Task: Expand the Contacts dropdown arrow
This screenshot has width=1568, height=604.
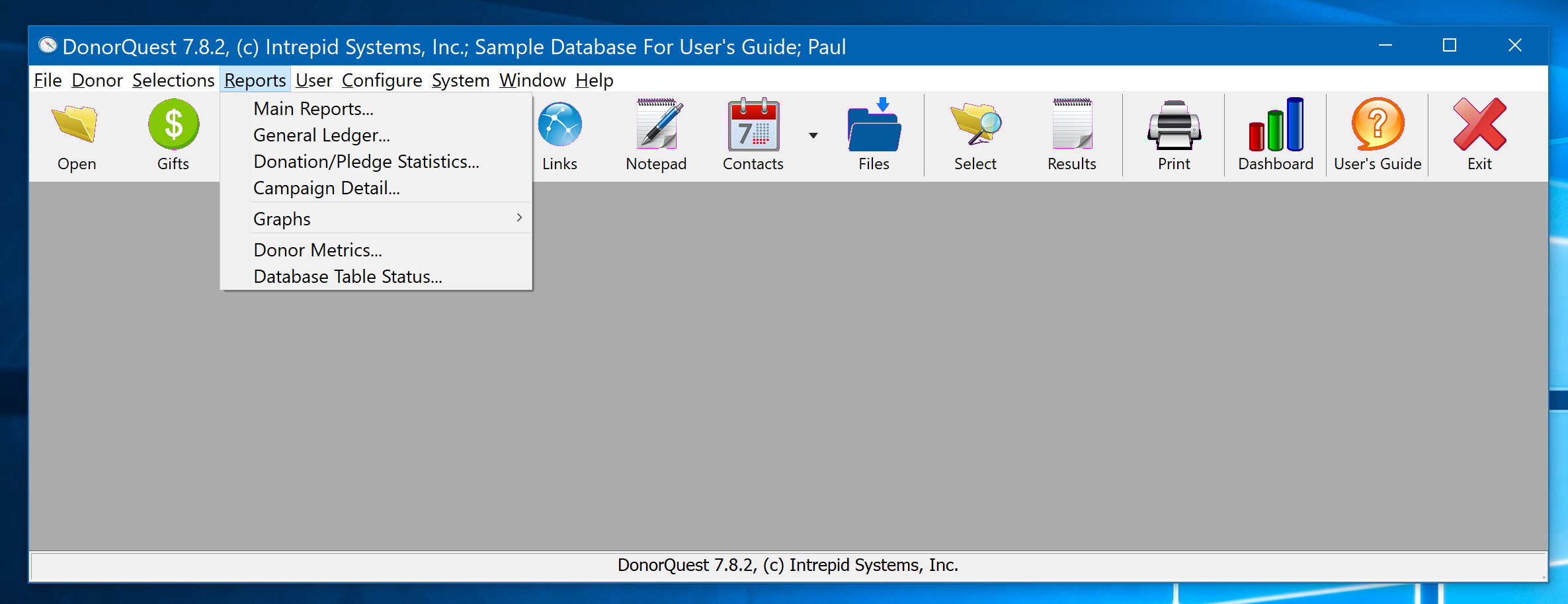Action: pyautogui.click(x=813, y=135)
